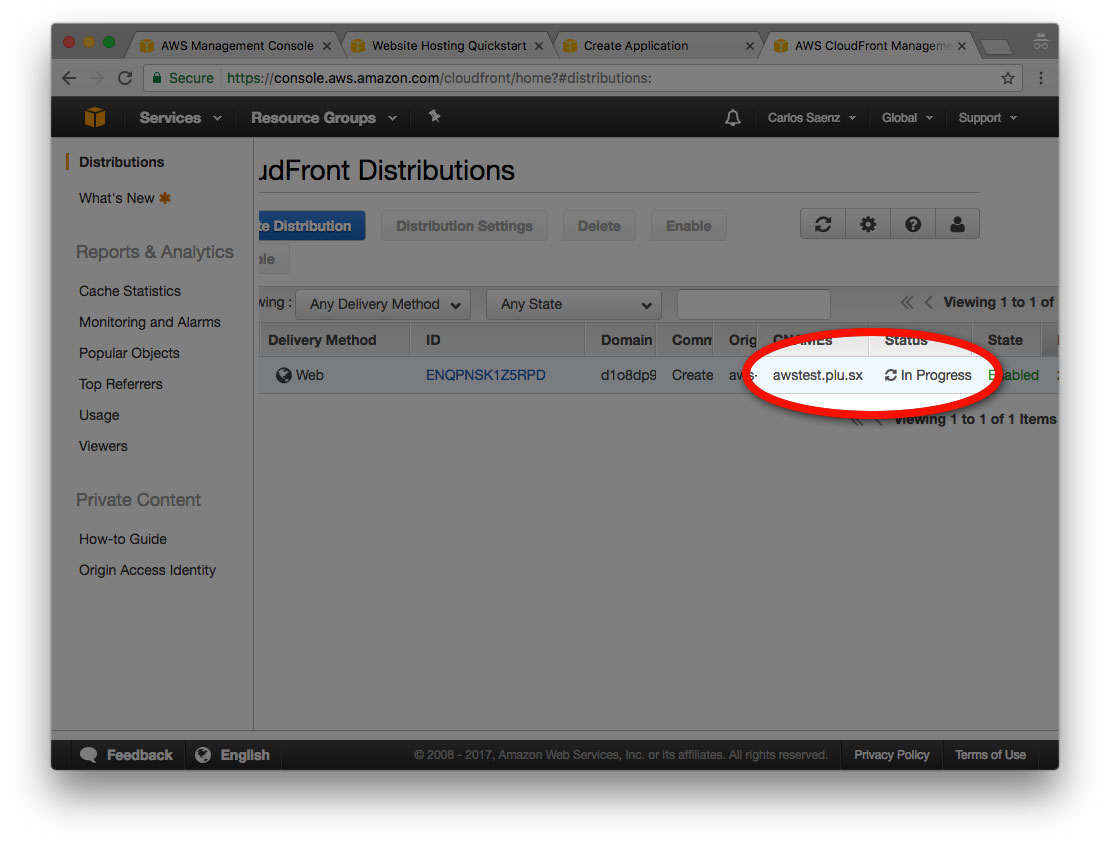
Task: Go to first page double-arrow icon
Action: pos(906,302)
